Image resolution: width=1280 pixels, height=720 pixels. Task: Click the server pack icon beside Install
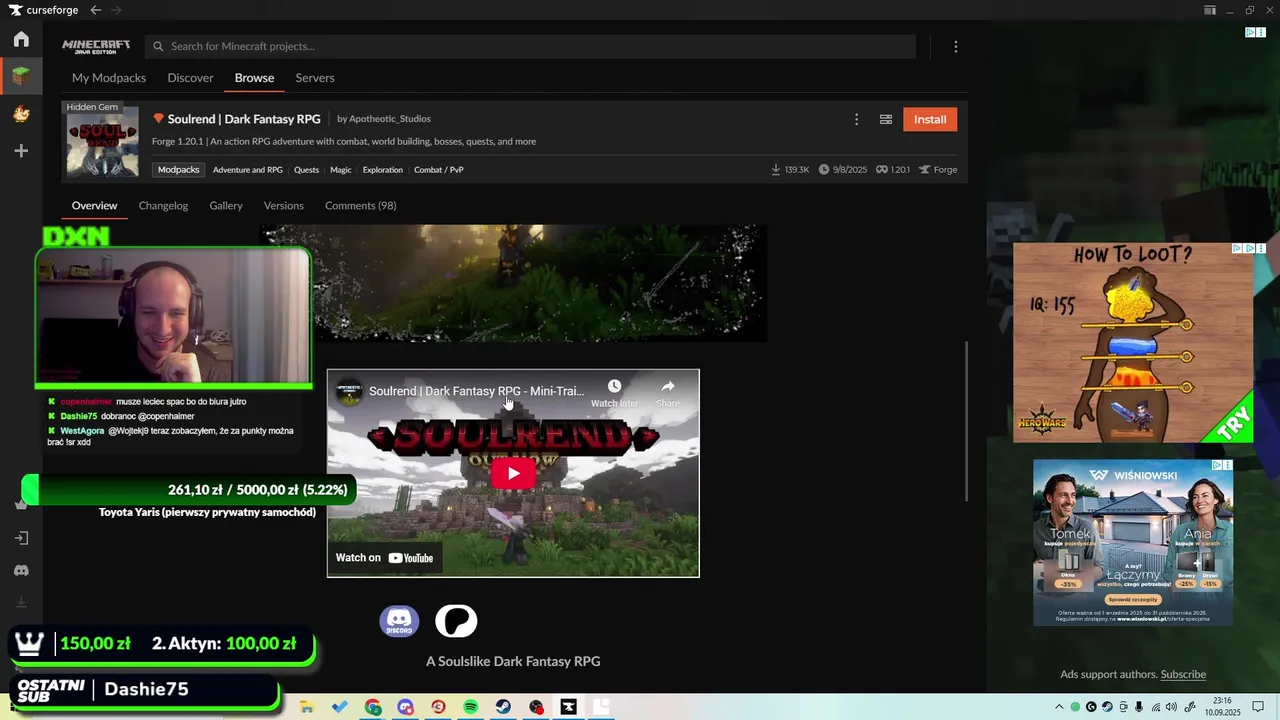(886, 120)
